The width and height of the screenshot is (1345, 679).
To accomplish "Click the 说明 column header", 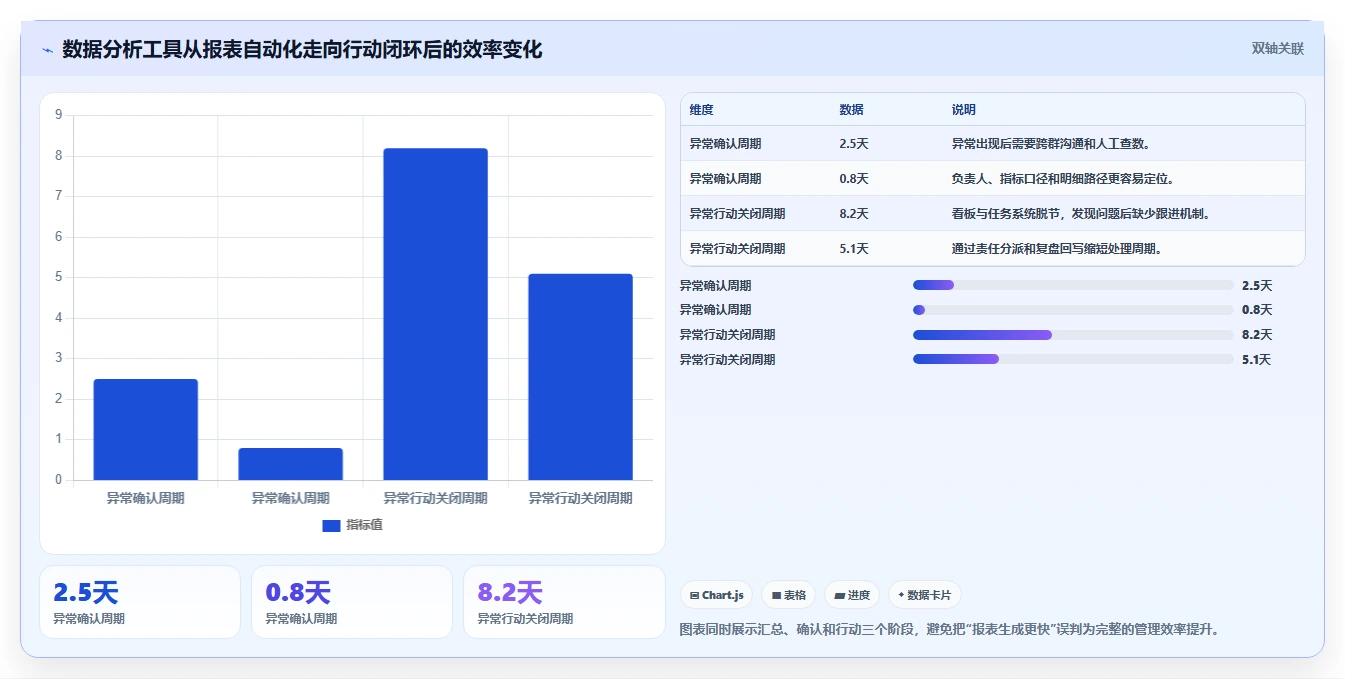I will (964, 110).
